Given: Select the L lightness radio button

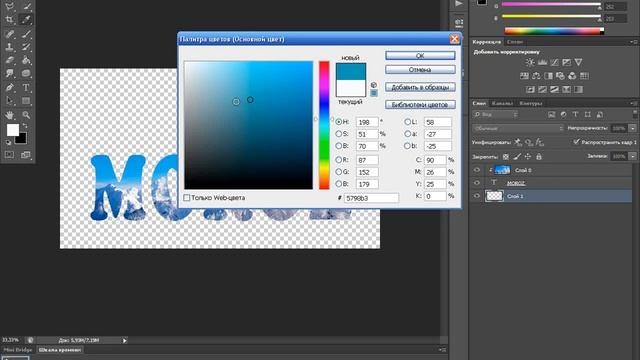Looking at the screenshot, I should tap(407, 122).
